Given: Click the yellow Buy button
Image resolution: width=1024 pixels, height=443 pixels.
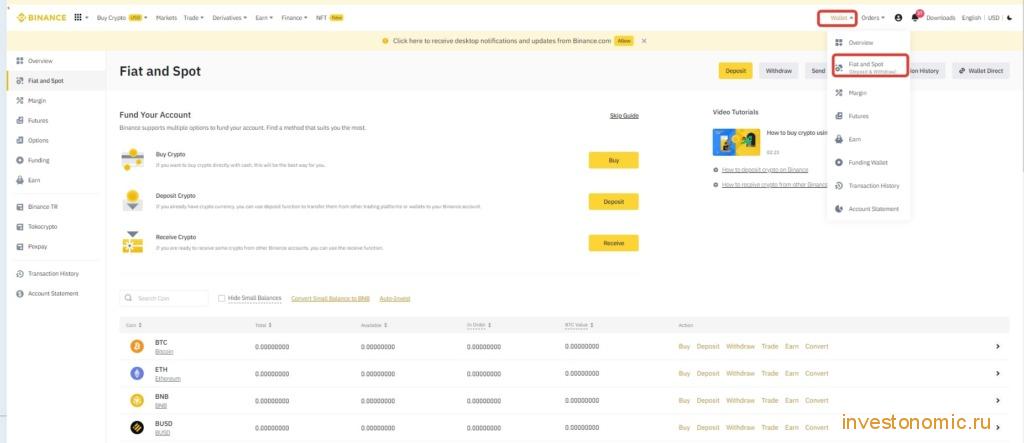Looking at the screenshot, I should click(x=613, y=160).
